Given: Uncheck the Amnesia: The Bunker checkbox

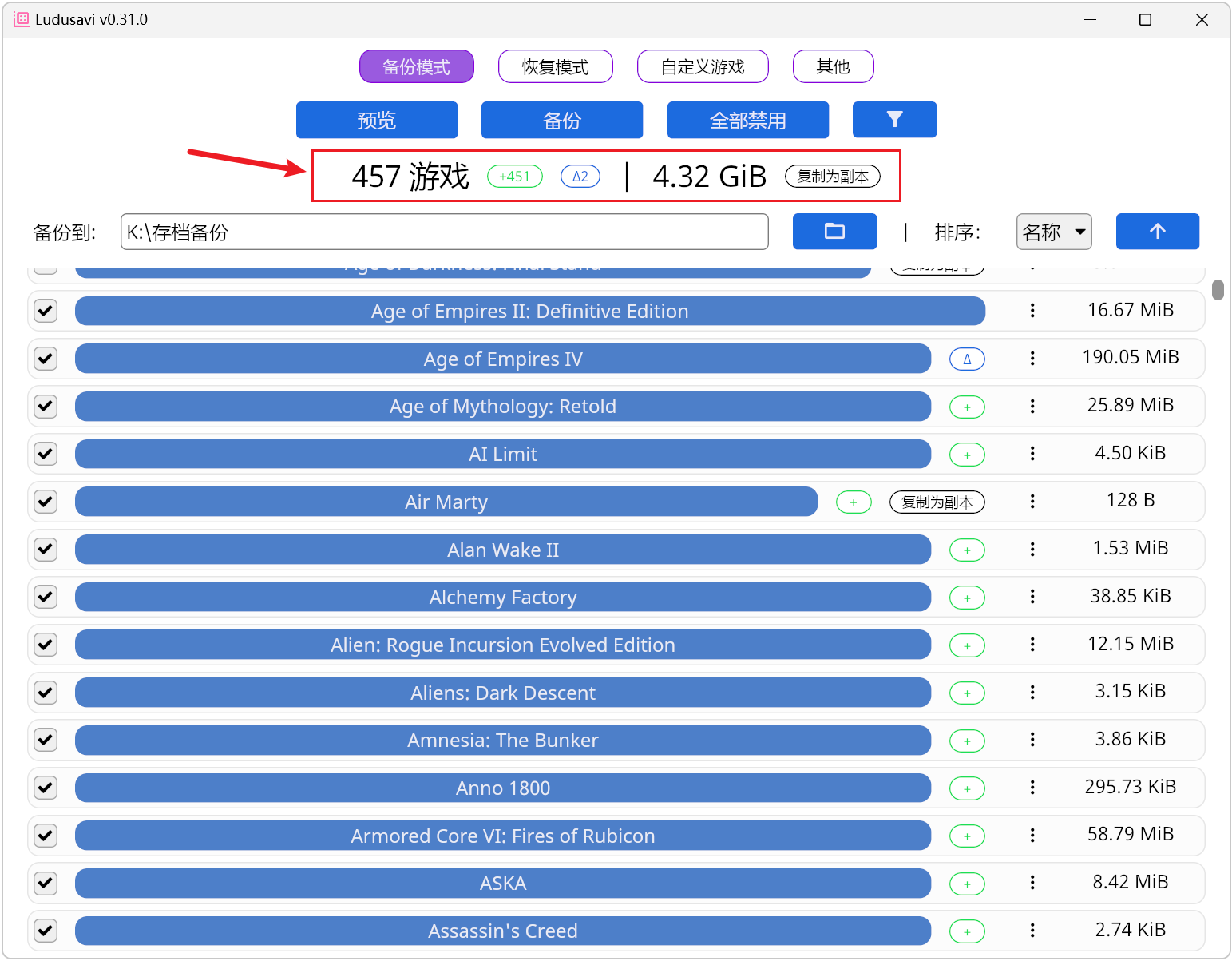Looking at the screenshot, I should [x=46, y=740].
